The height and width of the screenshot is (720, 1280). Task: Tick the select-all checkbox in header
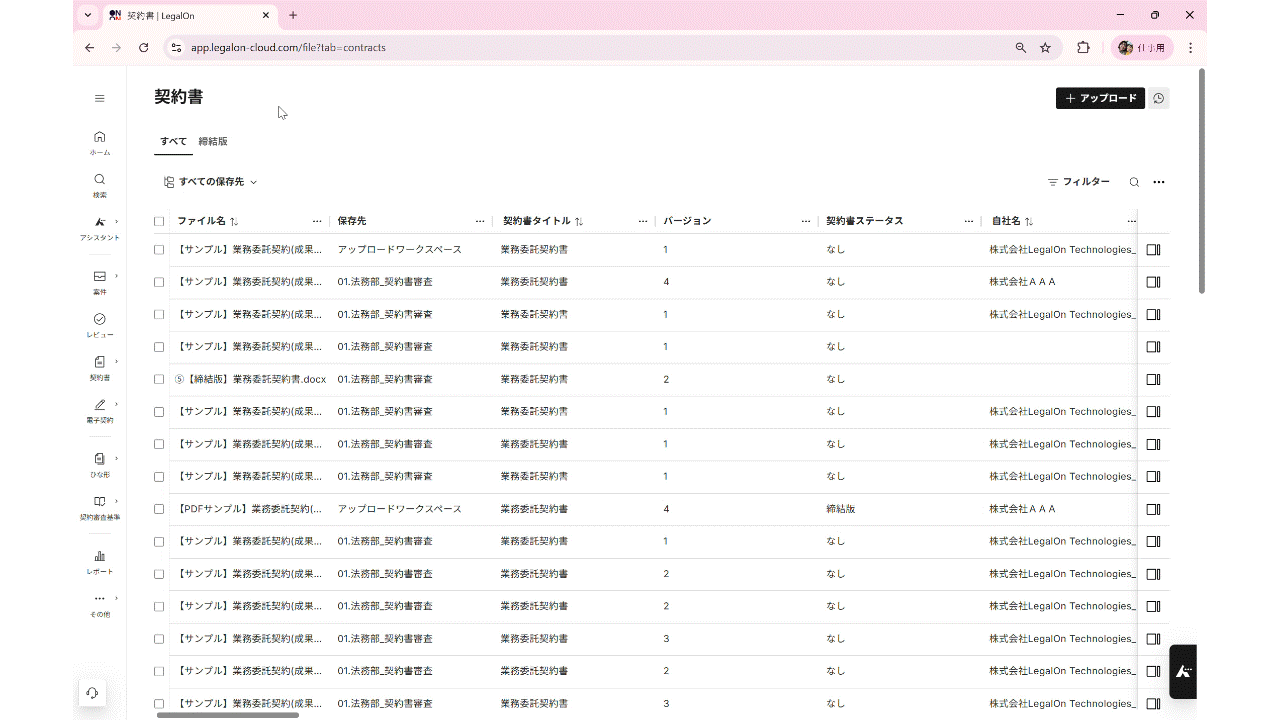click(159, 221)
